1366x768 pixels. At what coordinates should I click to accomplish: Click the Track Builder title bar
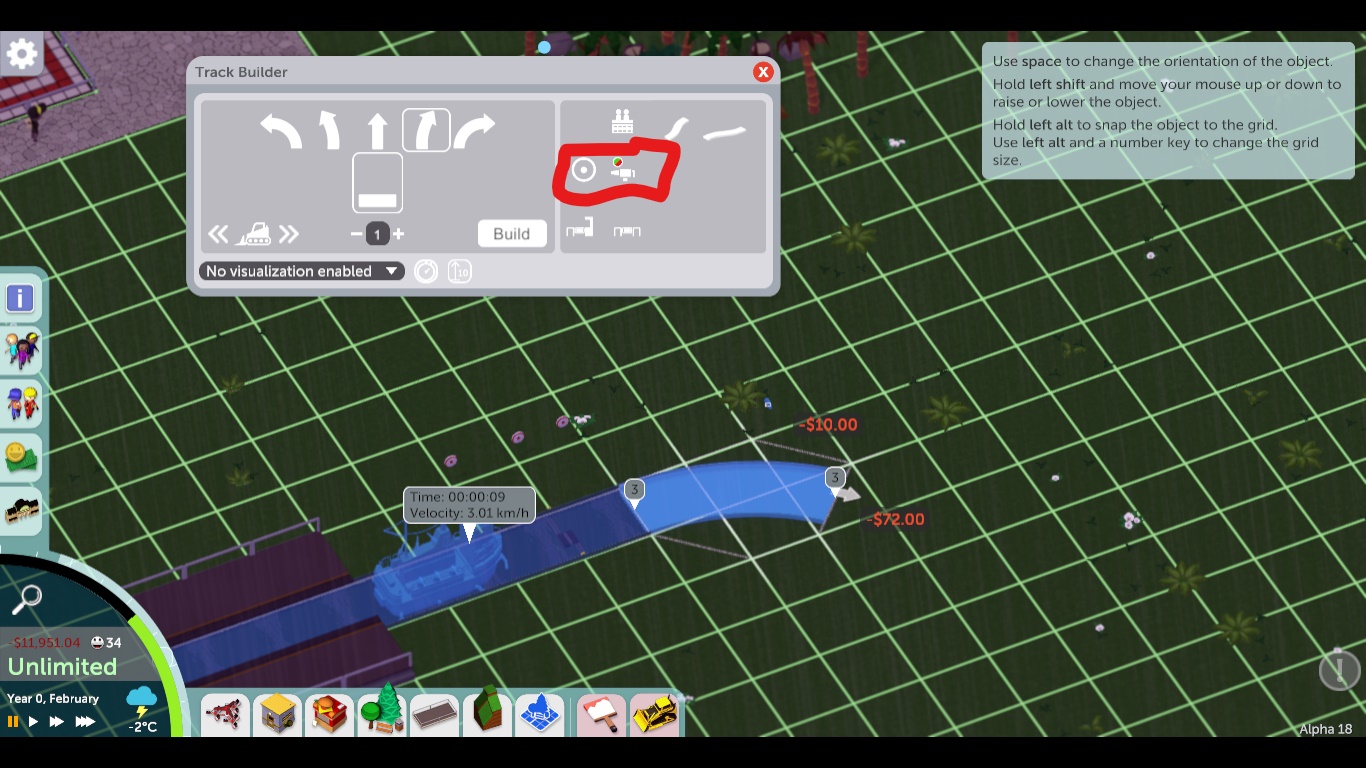[483, 72]
